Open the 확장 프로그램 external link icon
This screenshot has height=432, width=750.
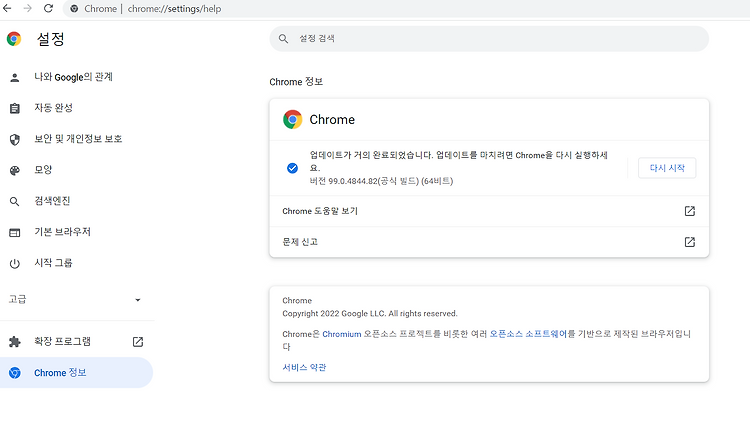point(138,342)
